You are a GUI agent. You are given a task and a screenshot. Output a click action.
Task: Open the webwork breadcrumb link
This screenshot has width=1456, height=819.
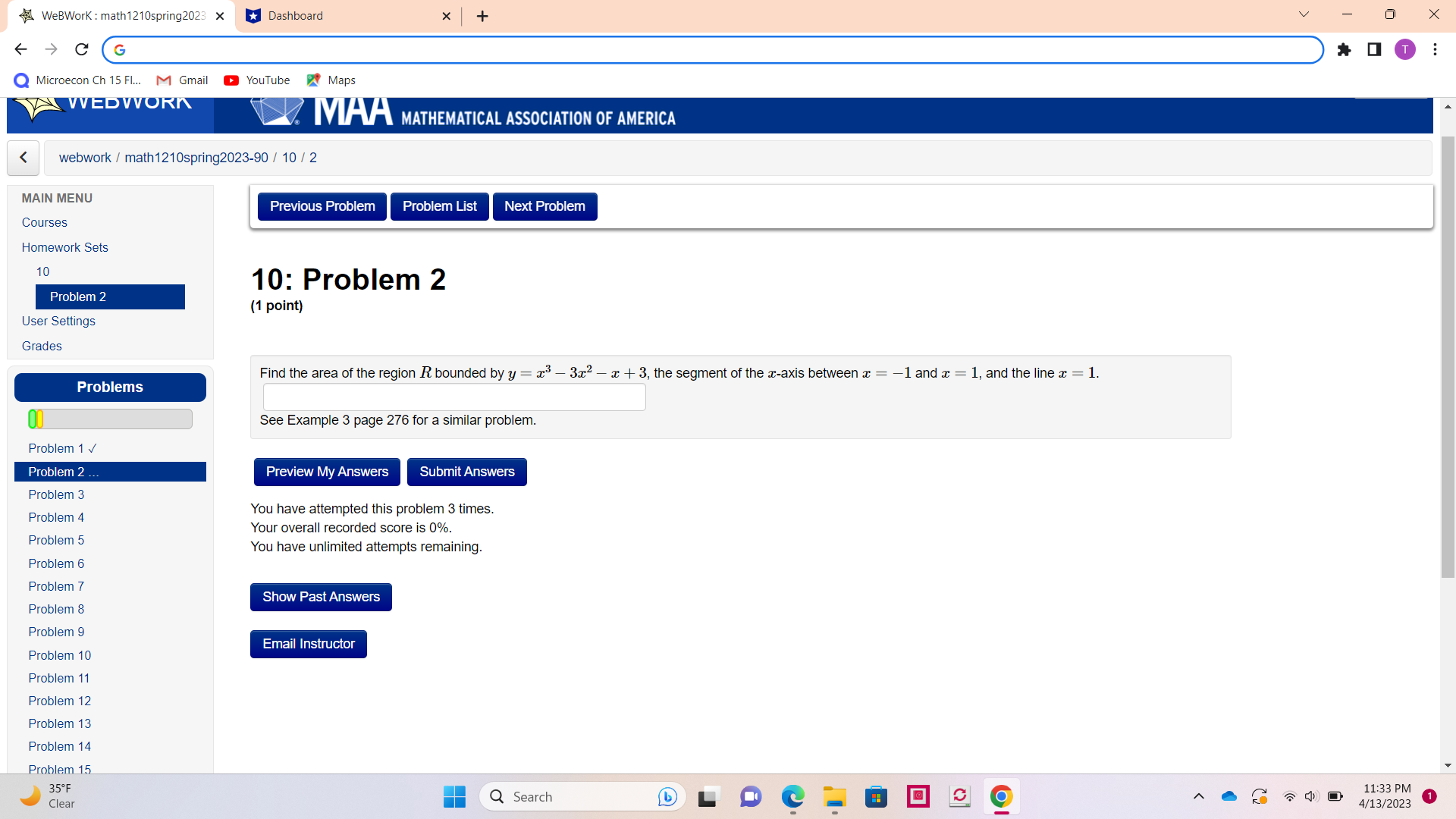click(x=84, y=158)
